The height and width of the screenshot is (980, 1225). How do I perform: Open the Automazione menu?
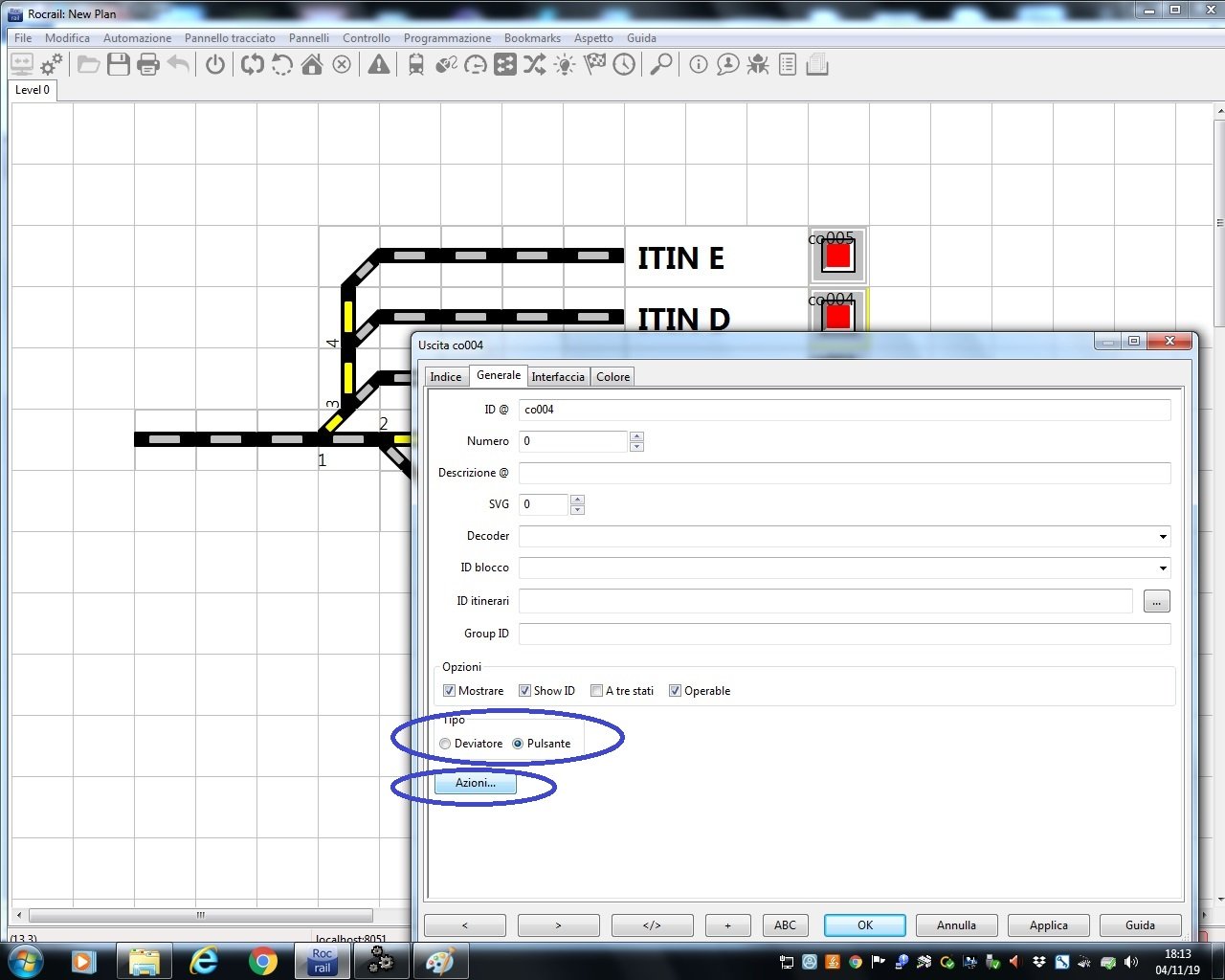[x=137, y=38]
